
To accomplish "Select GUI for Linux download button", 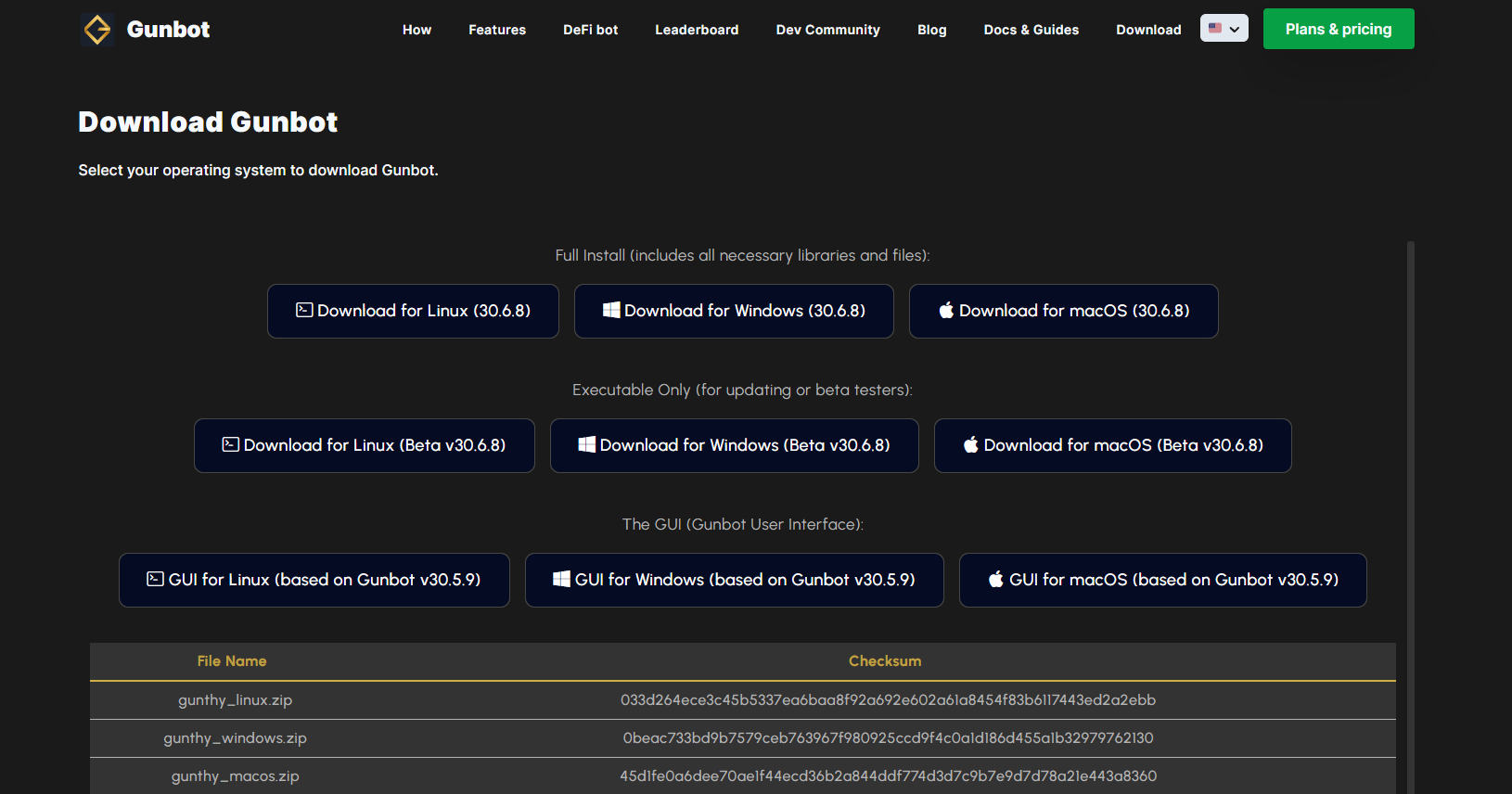I will tap(314, 580).
